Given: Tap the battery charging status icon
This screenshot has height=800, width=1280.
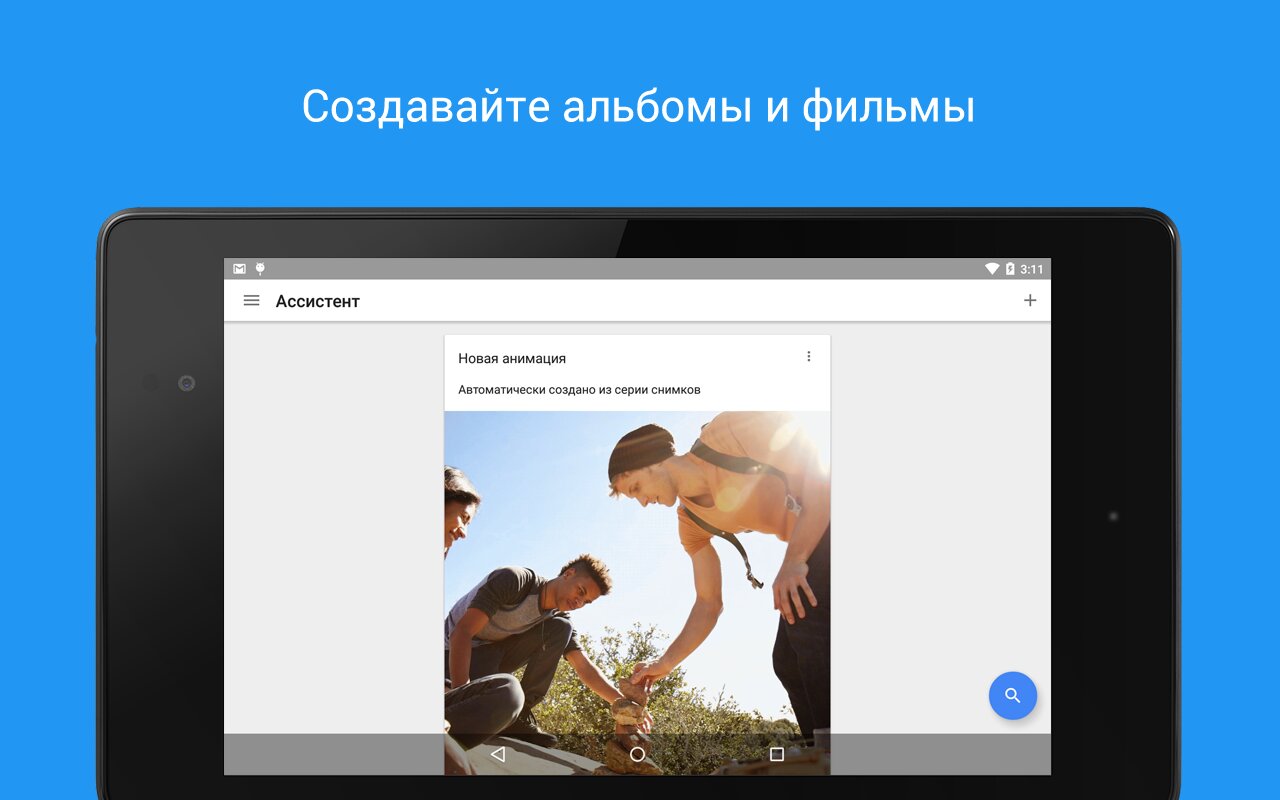Looking at the screenshot, I should (1010, 269).
